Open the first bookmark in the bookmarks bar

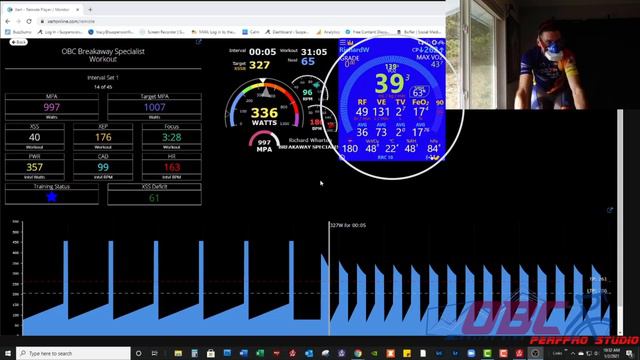point(18,32)
